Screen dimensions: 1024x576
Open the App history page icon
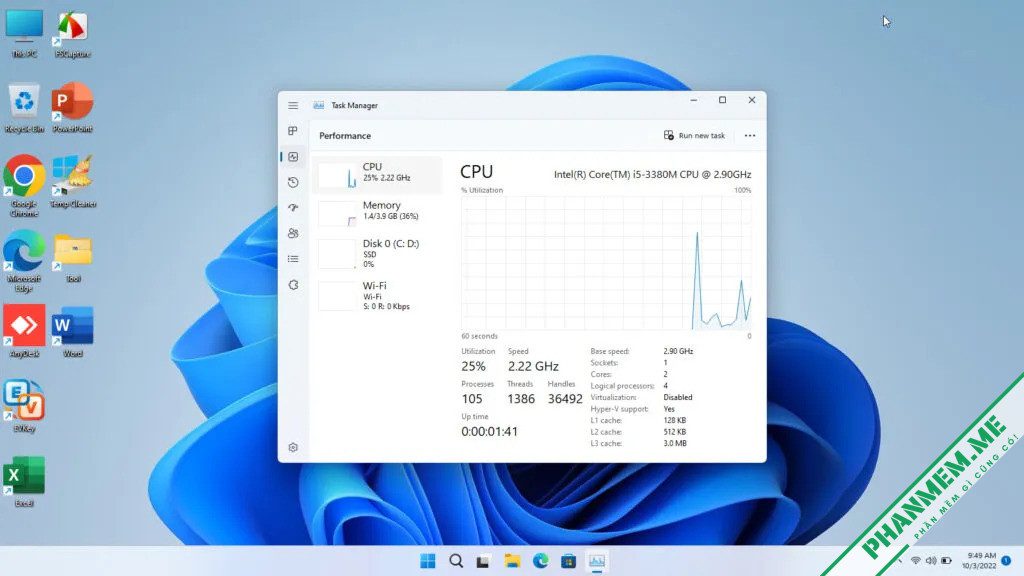click(x=293, y=182)
